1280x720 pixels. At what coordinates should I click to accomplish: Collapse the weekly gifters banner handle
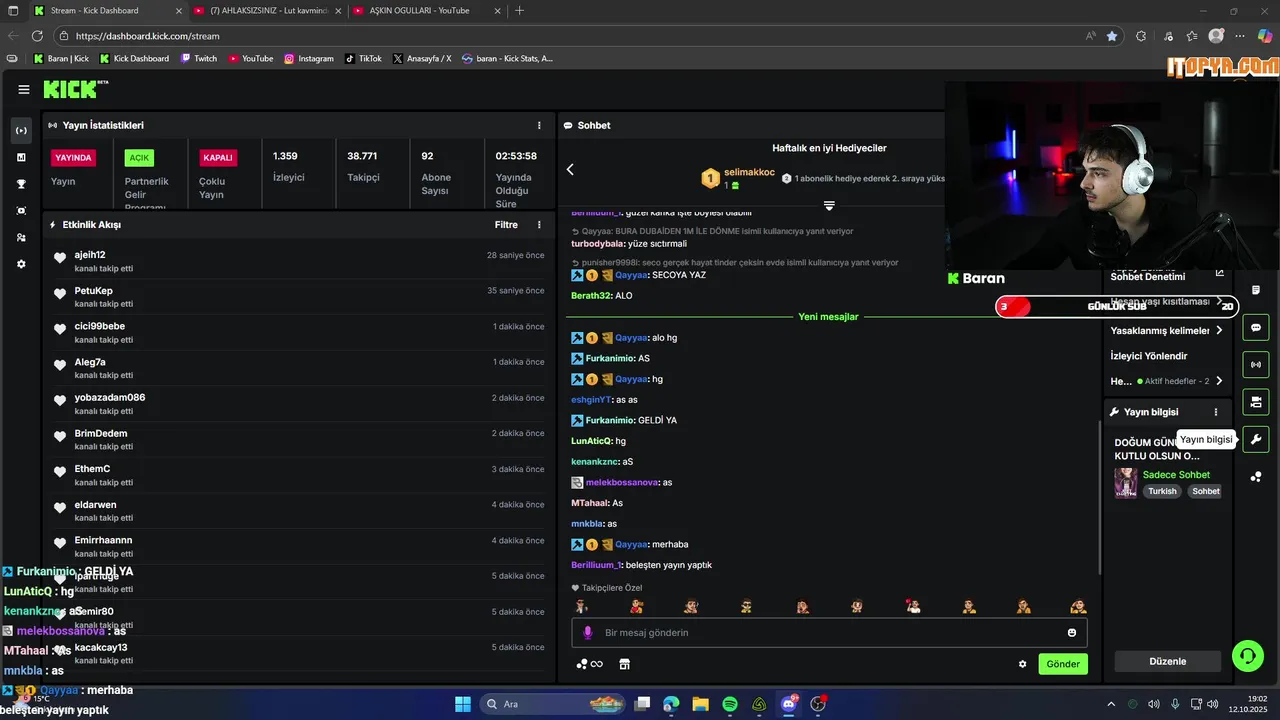pyautogui.click(x=829, y=206)
